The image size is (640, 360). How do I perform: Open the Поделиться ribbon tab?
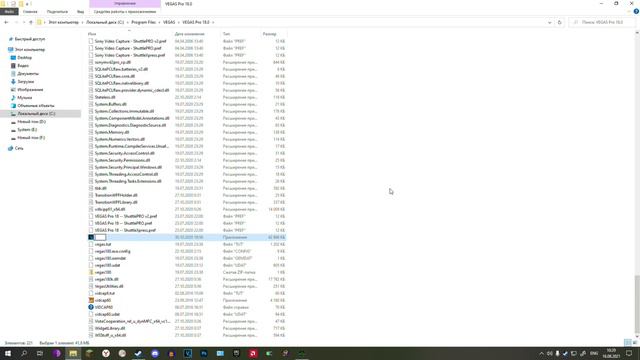pos(57,11)
